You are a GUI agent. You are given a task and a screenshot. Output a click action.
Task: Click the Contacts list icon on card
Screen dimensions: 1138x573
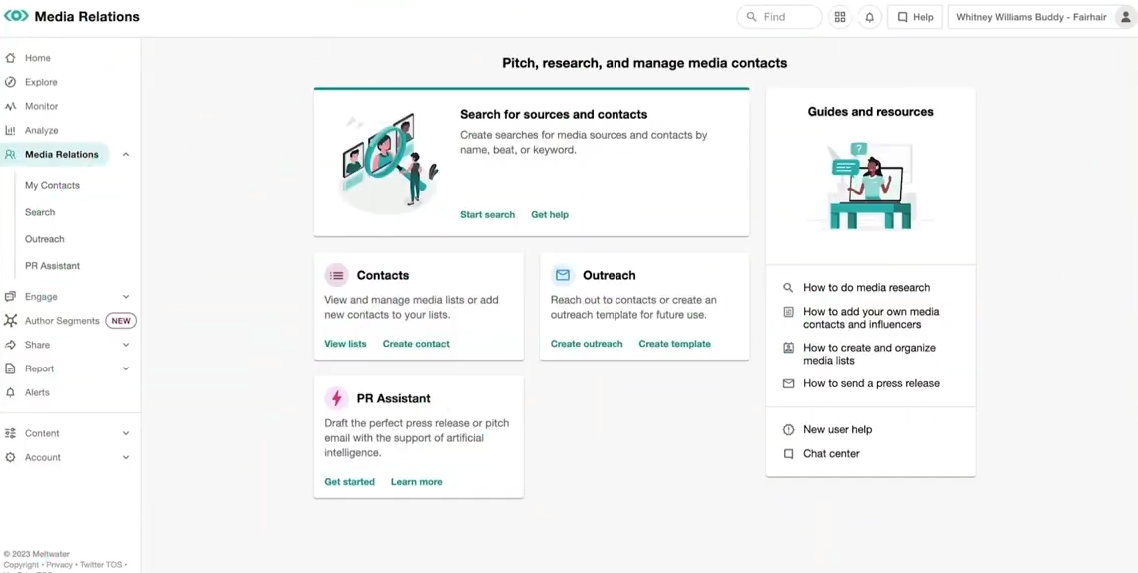pos(336,275)
